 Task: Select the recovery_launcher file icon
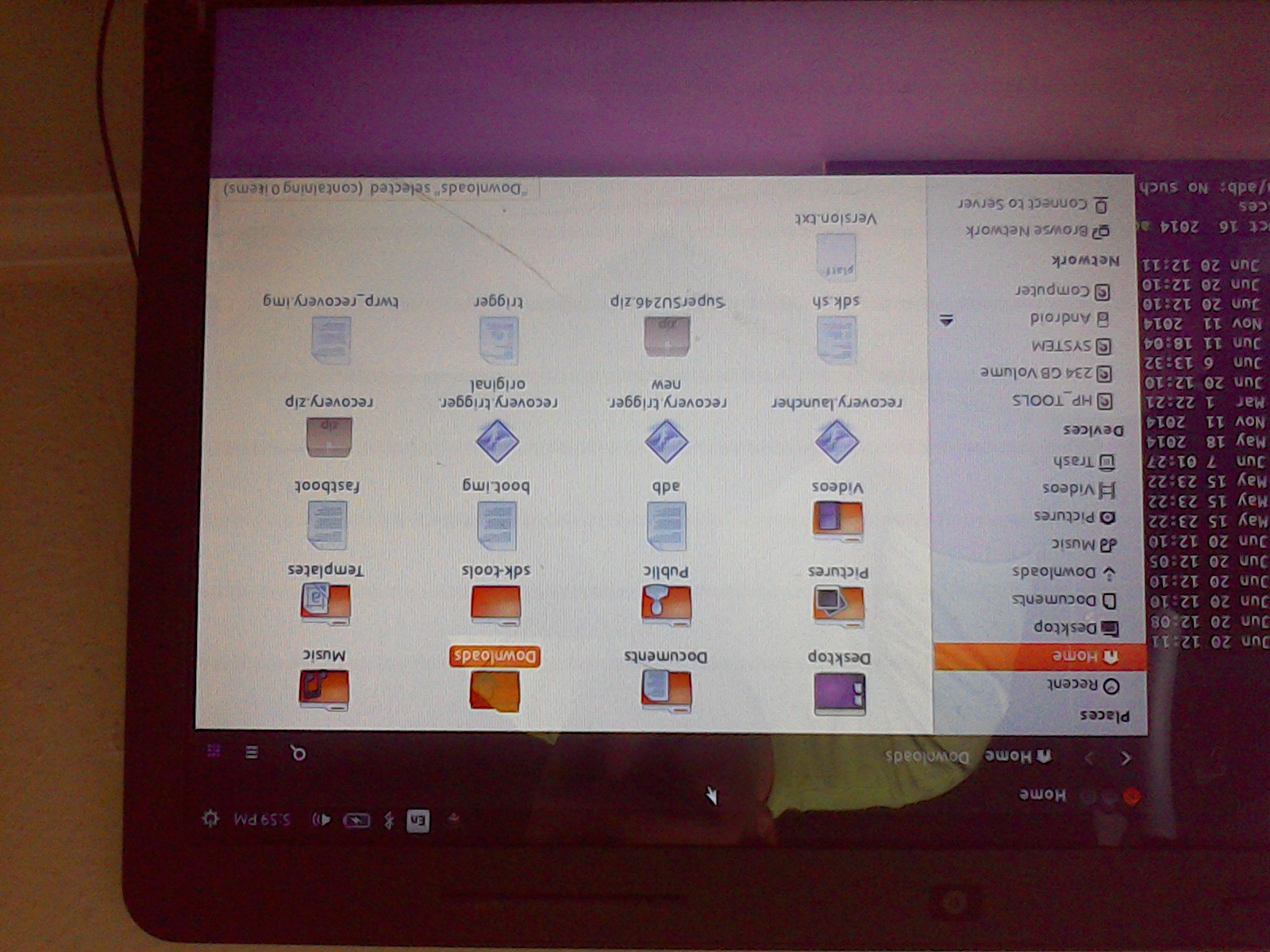click(837, 441)
